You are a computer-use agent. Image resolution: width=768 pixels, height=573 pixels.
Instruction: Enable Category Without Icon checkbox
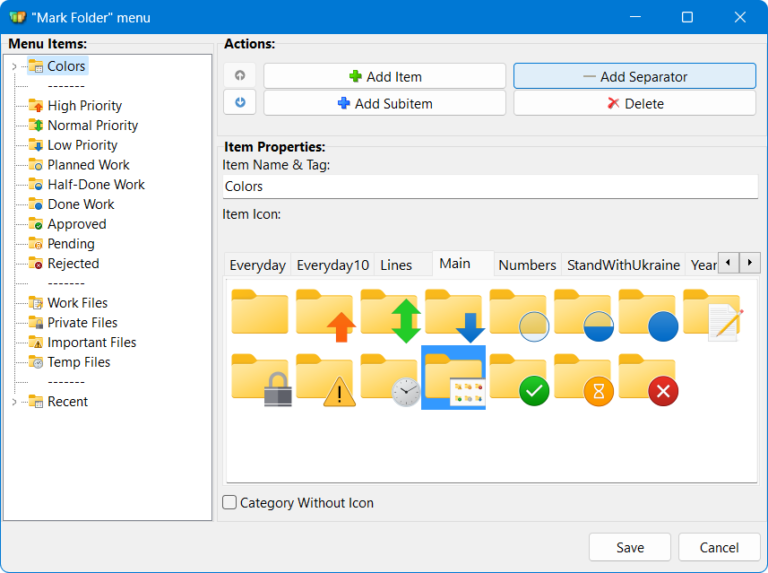pyautogui.click(x=230, y=503)
